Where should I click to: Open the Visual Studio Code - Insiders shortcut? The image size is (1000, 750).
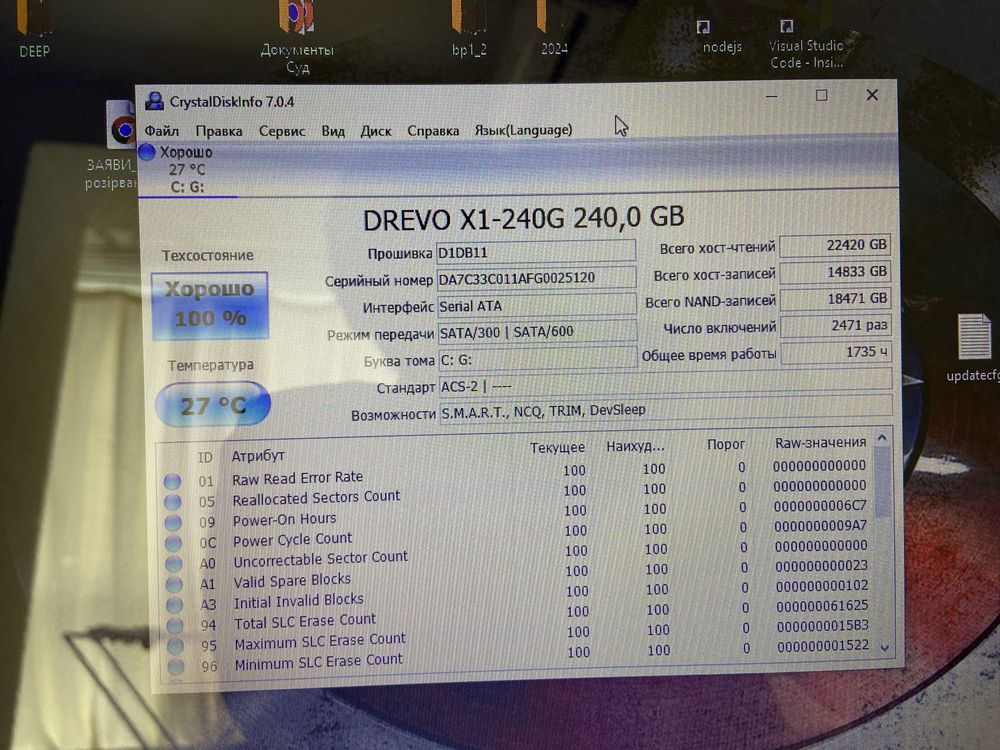(806, 45)
